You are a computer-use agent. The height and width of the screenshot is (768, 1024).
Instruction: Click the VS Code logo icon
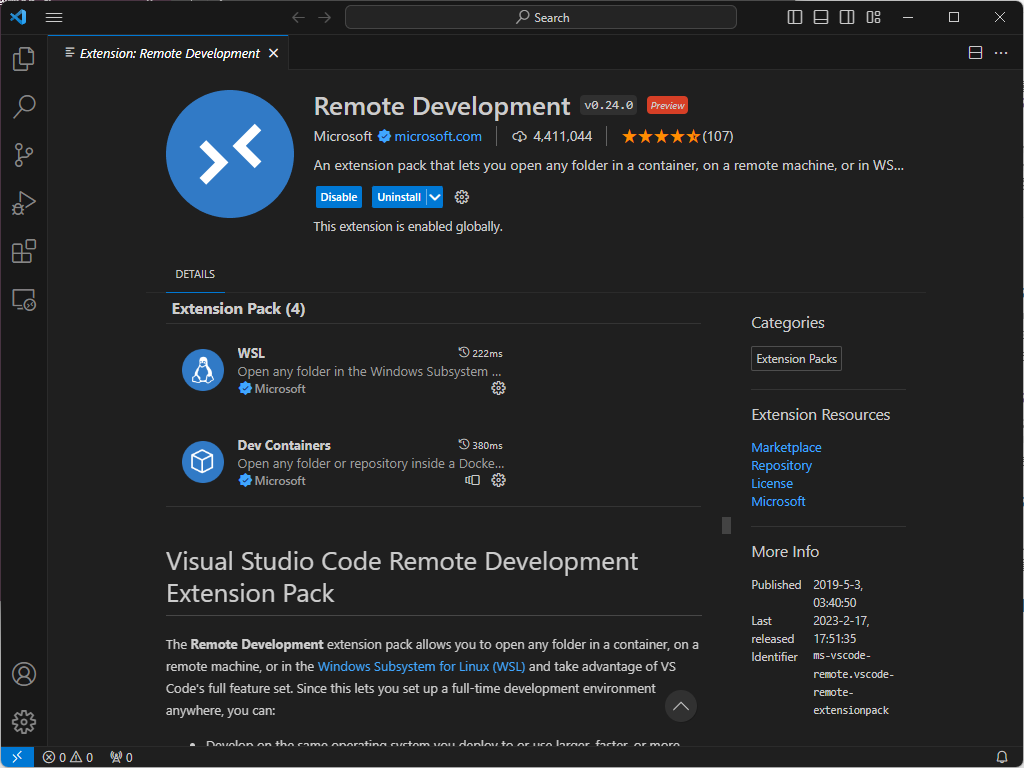tap(18, 17)
